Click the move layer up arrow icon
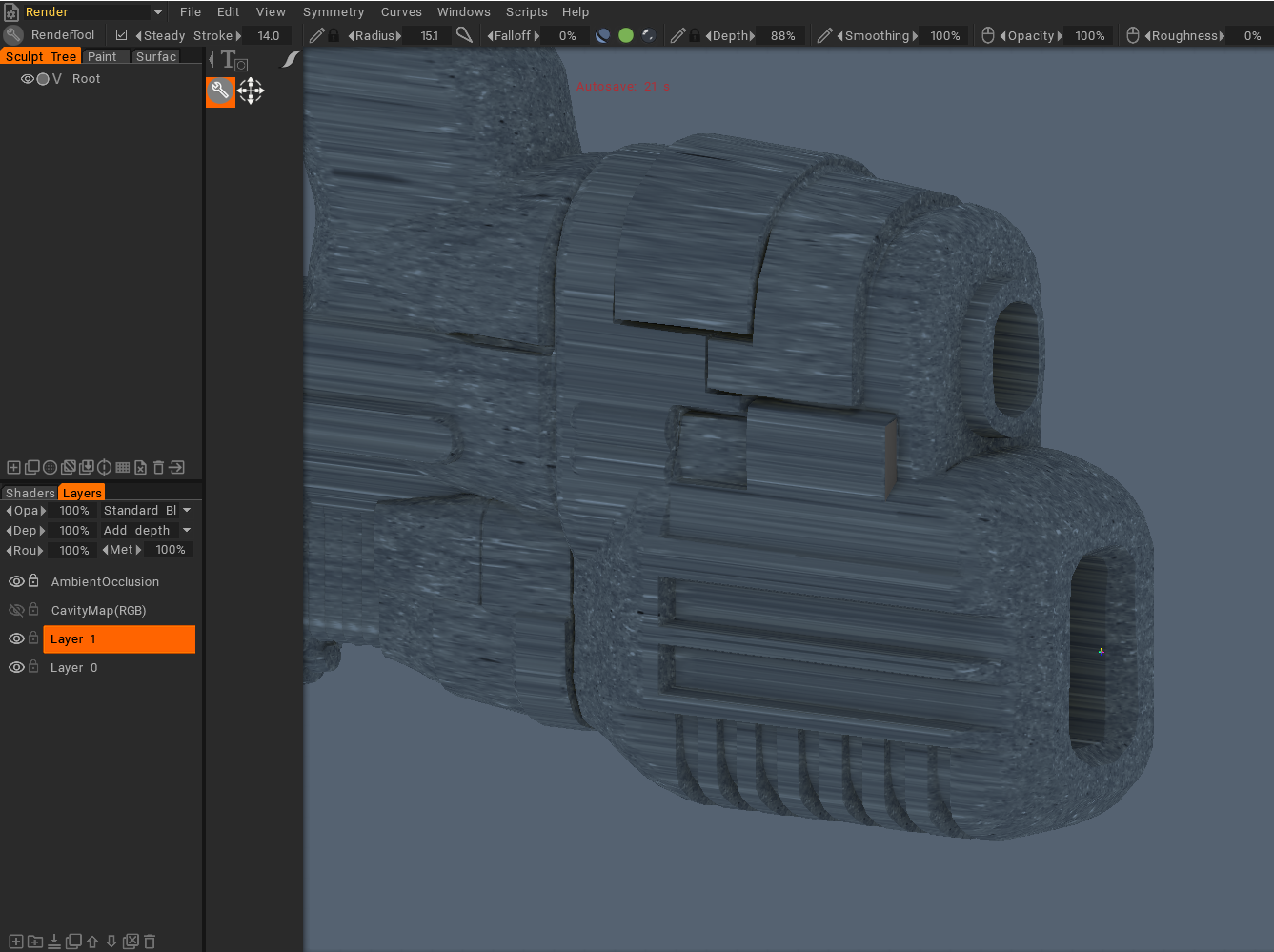1274x952 pixels. tap(92, 942)
